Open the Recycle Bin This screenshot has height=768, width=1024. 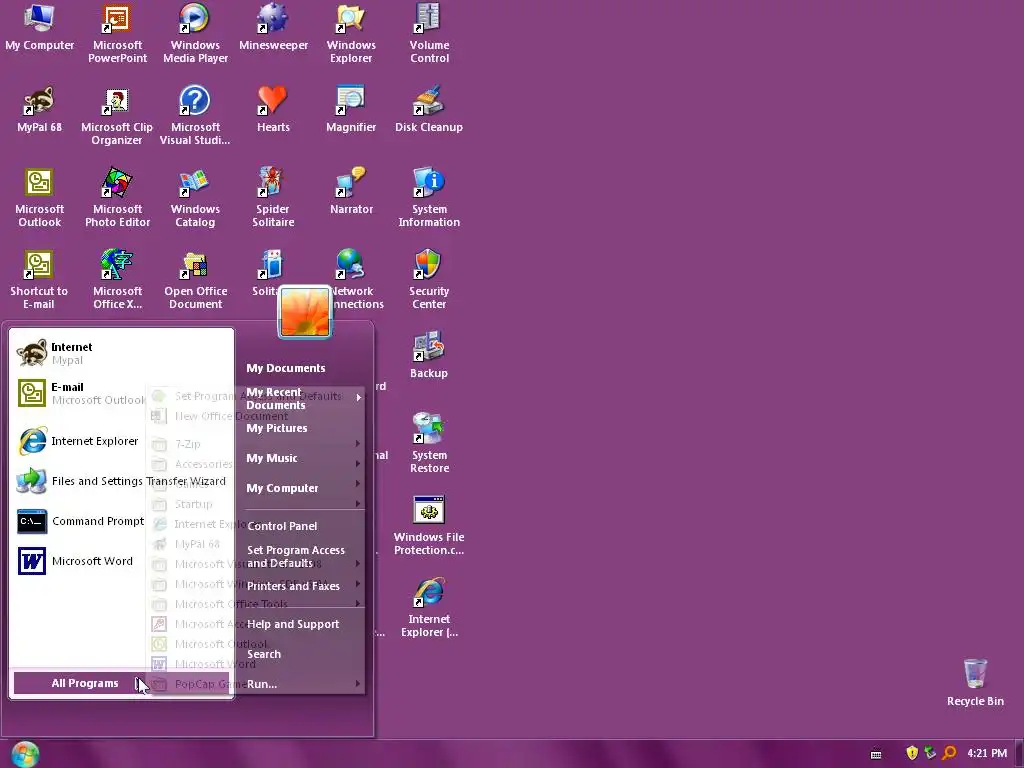click(975, 682)
